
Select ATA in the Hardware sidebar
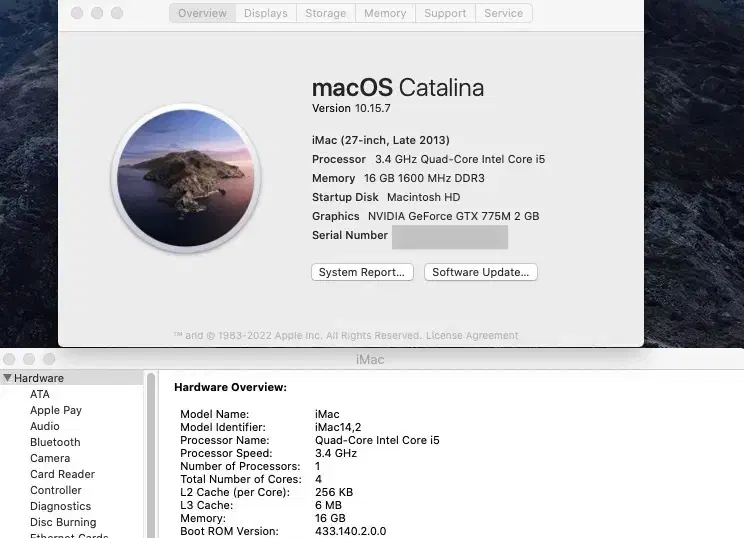[x=40, y=394]
